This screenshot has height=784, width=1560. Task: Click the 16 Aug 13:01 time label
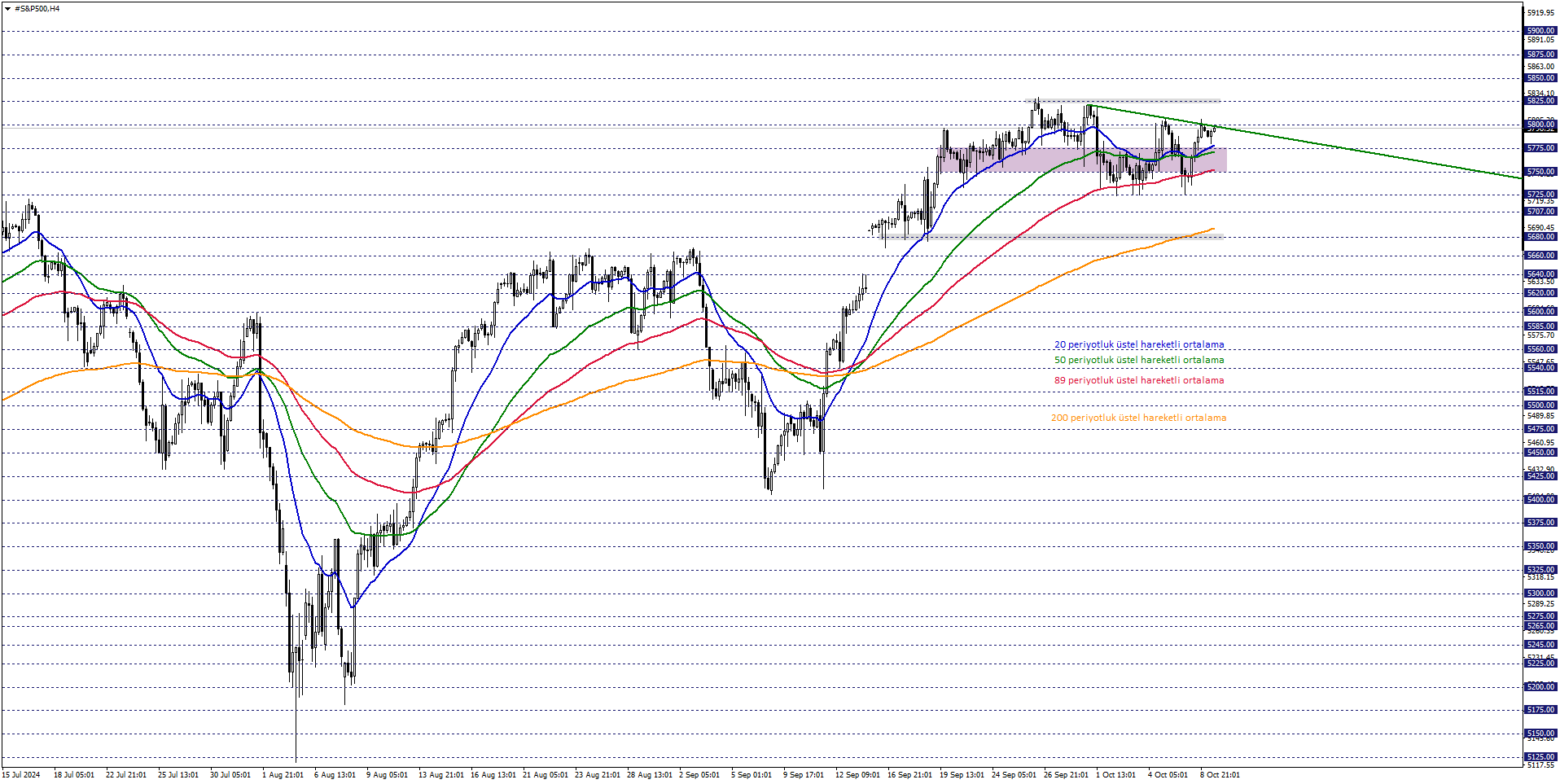click(x=493, y=775)
